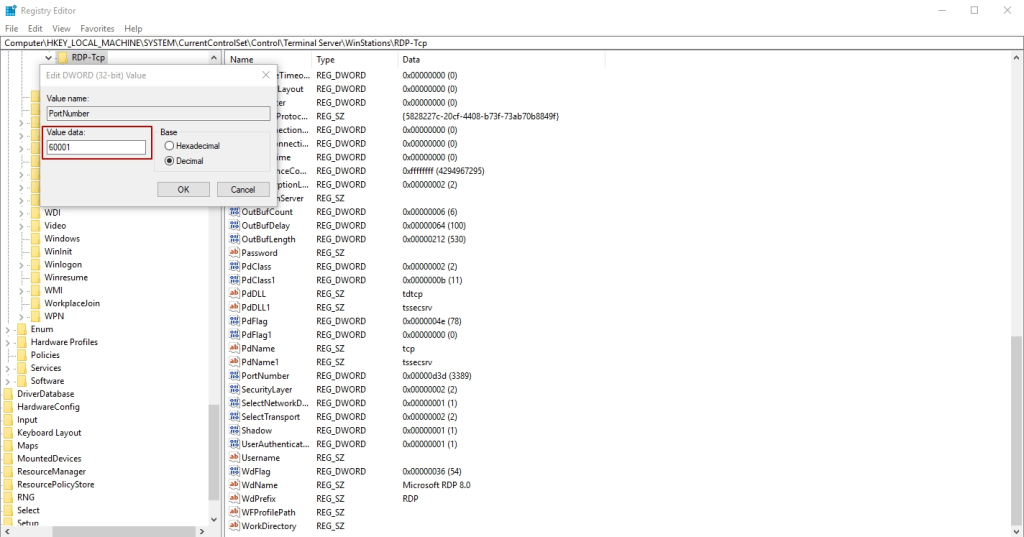Click the OutBufDelay DWORD value icon
The image size is (1024, 537).
point(234,225)
